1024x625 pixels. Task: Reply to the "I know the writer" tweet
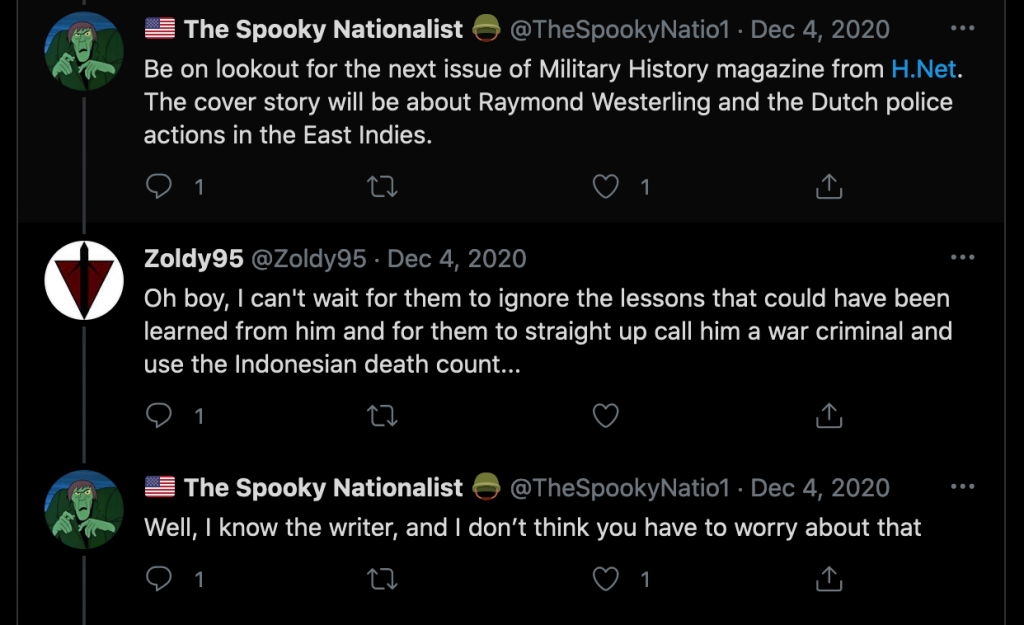(x=159, y=578)
